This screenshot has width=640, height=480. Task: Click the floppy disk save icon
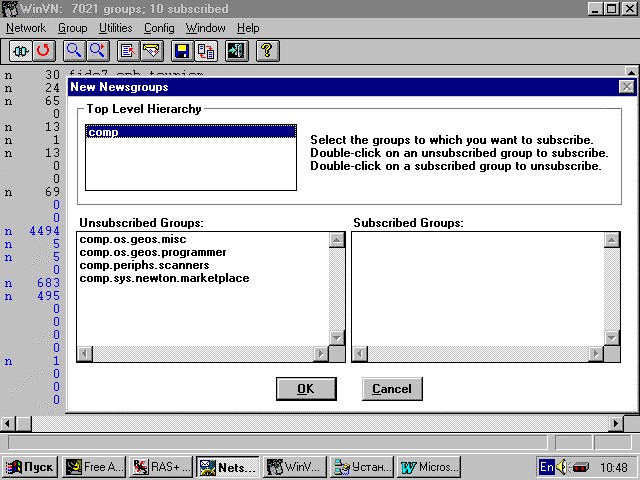coord(182,50)
